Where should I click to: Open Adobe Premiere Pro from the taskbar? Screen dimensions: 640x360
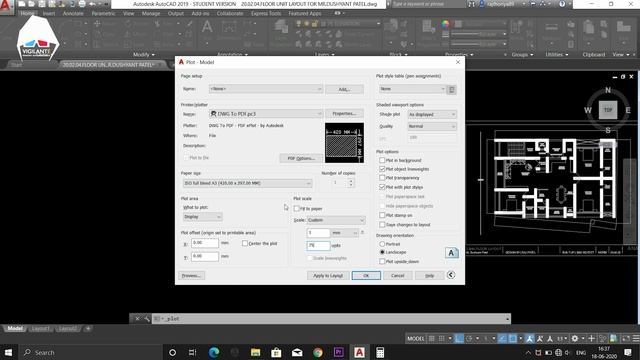pyautogui.click(x=338, y=352)
